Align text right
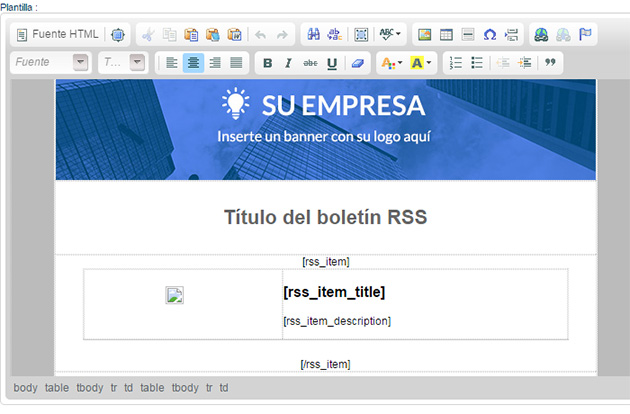This screenshot has width=630, height=414. point(215,63)
